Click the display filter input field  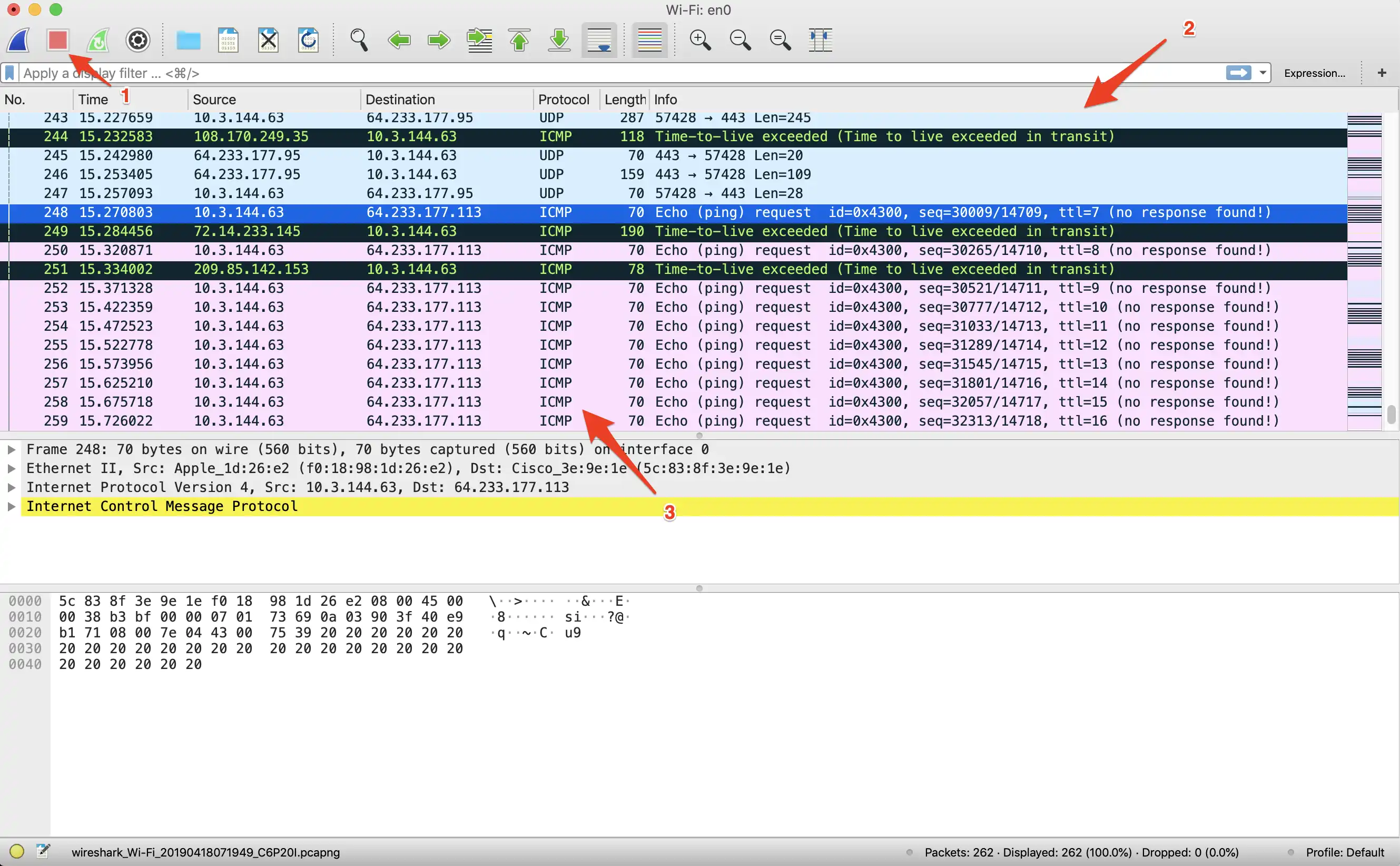[x=622, y=73]
